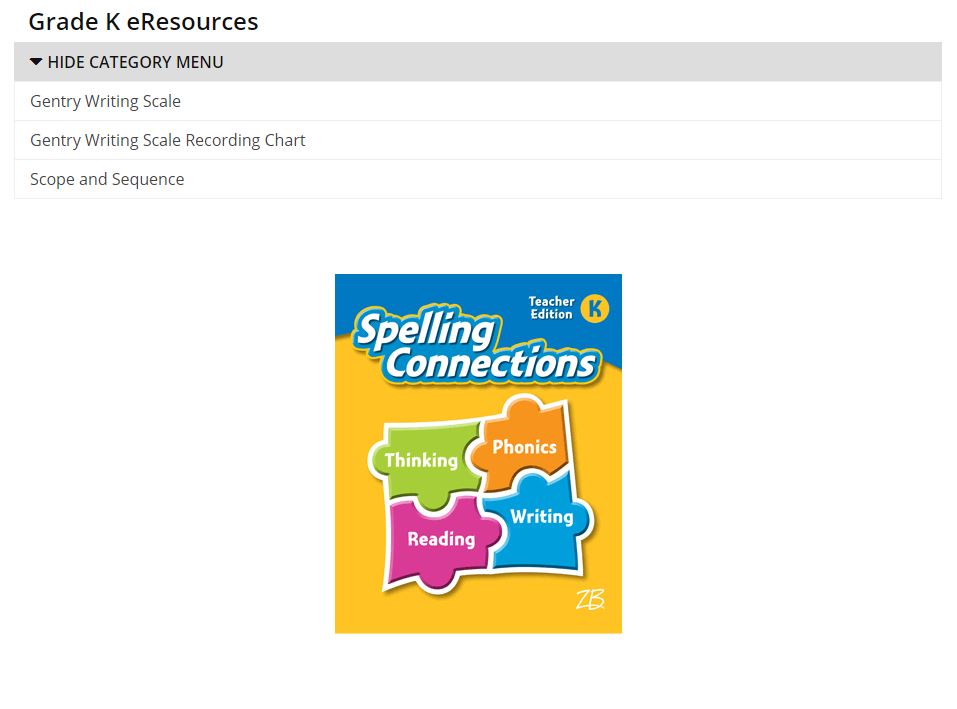
Task: Select the Scope and Sequence entry
Action: tap(107, 179)
